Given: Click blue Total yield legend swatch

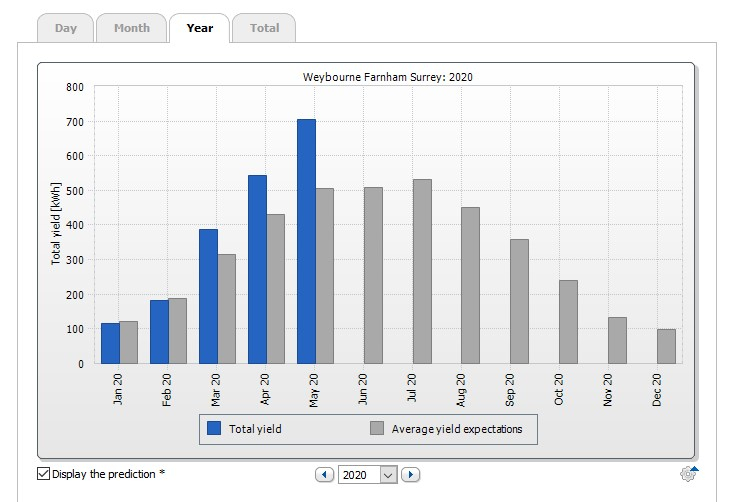Looking at the screenshot, I should [x=214, y=429].
